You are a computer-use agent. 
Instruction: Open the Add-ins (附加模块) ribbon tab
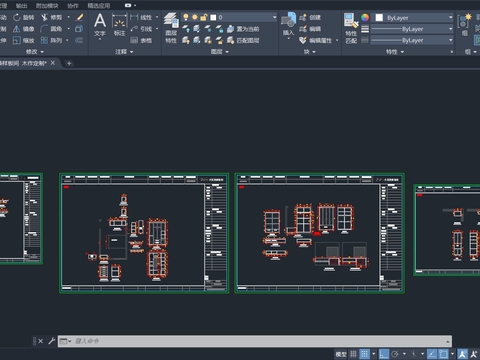coord(47,5)
